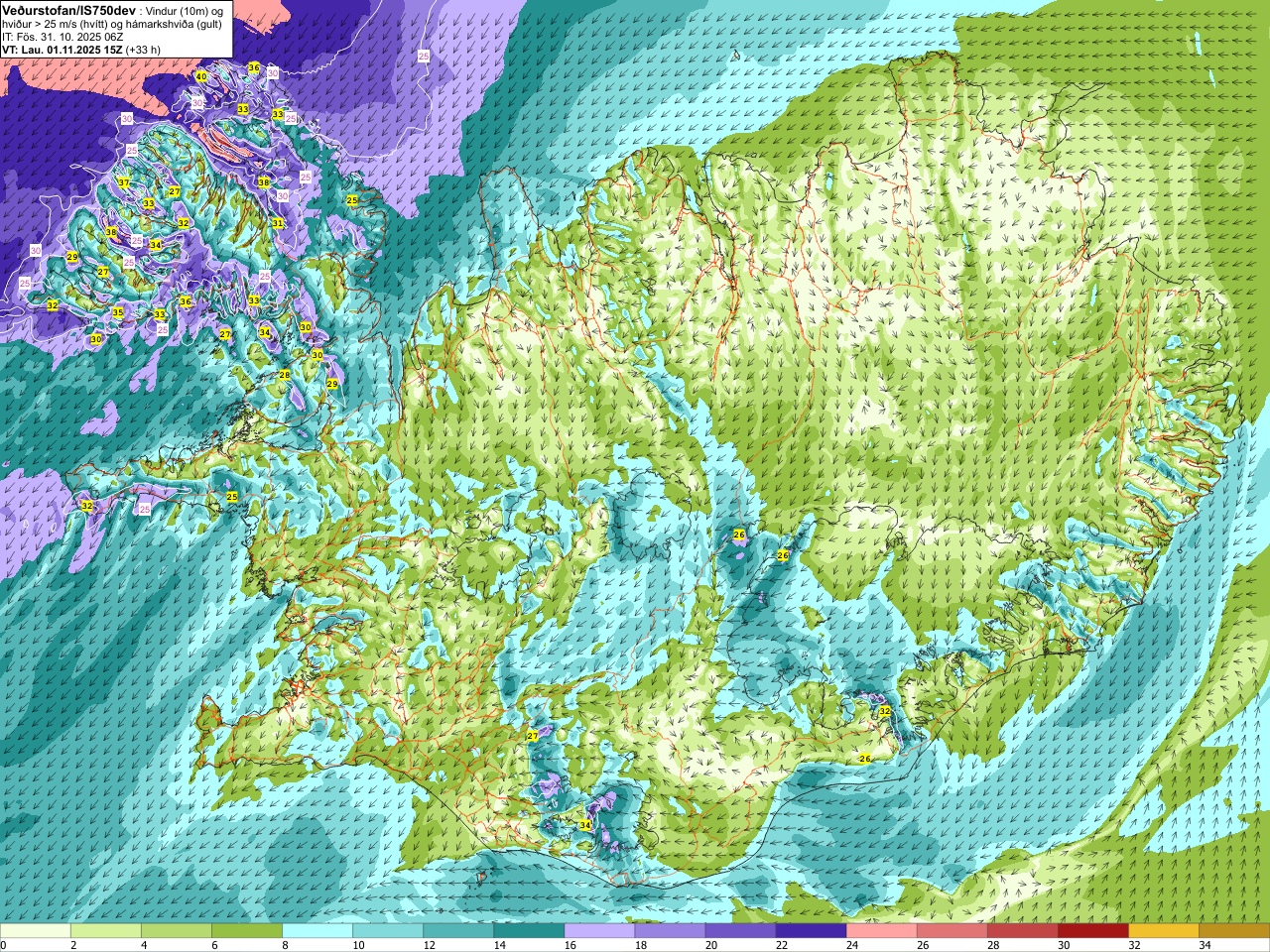Click the legend scale label '24'

(x=852, y=945)
